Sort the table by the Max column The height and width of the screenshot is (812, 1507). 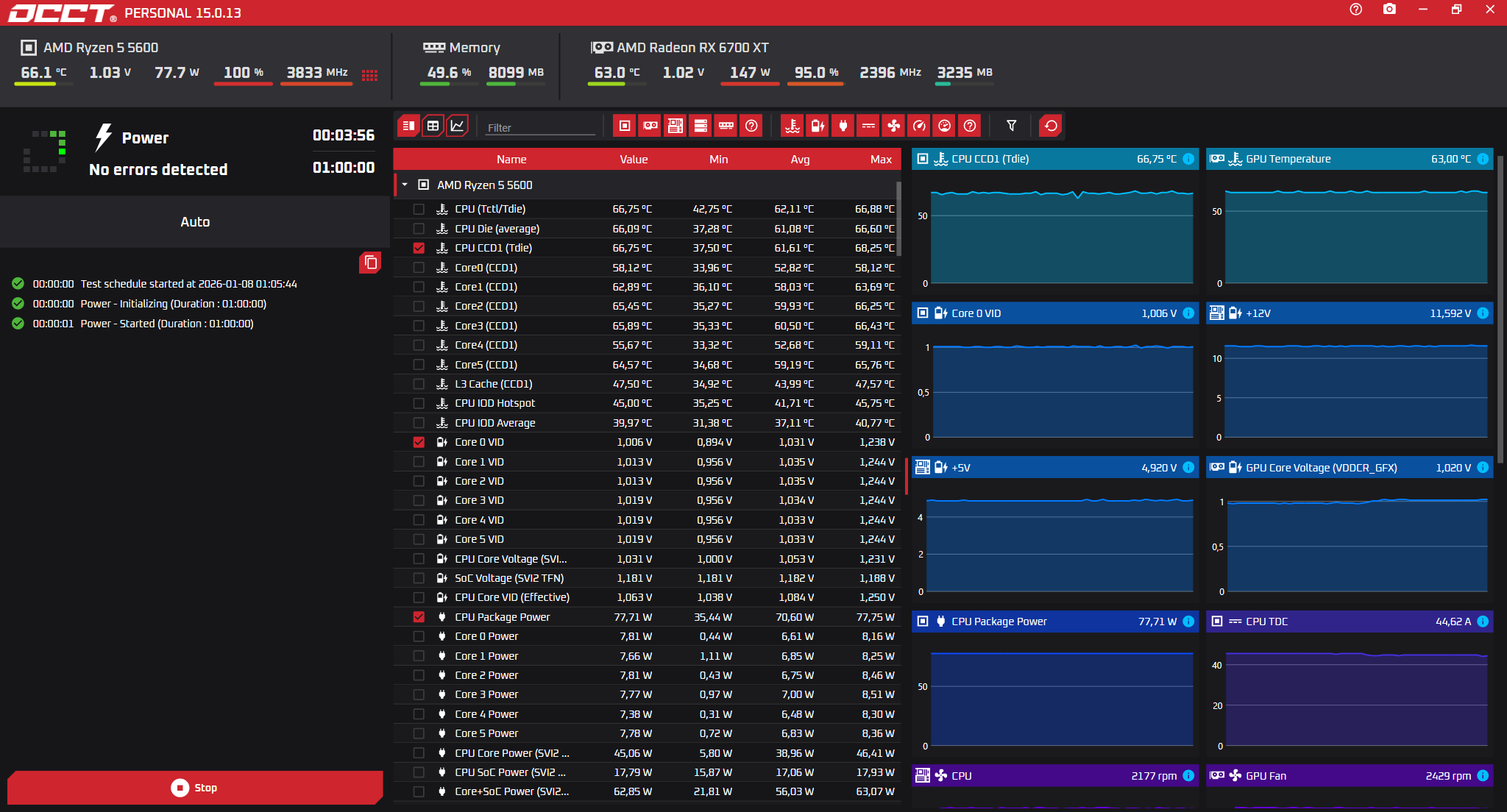881,160
